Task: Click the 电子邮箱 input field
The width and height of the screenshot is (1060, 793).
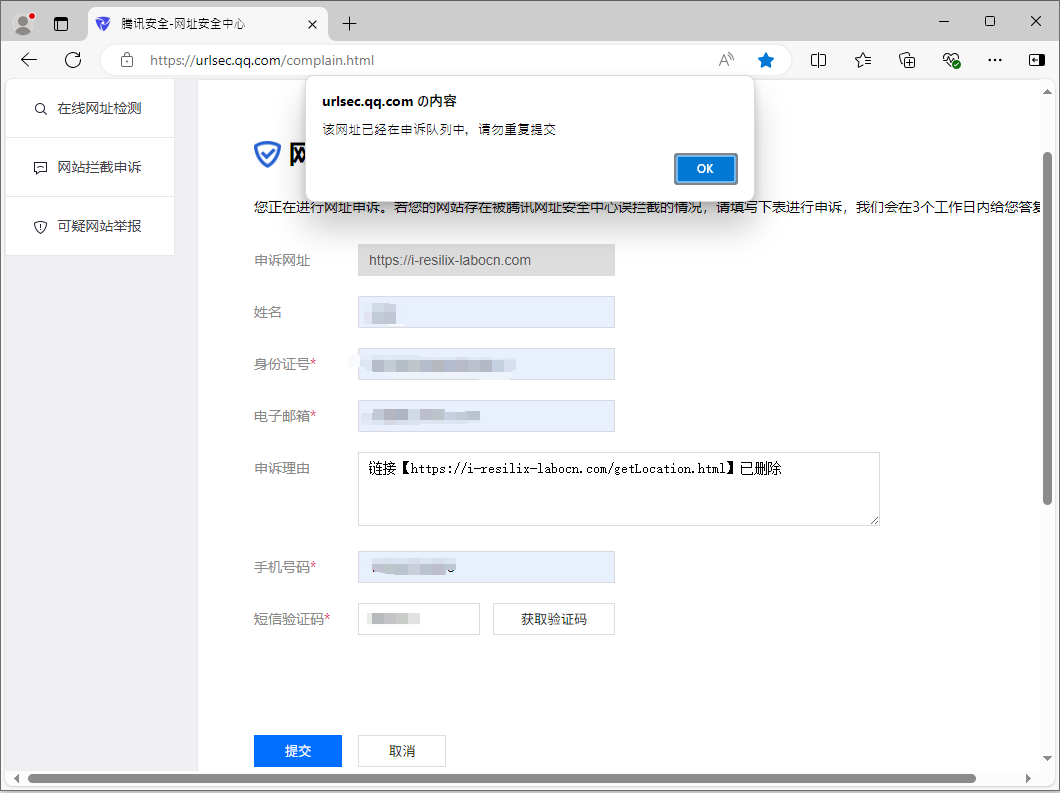Action: pyautogui.click(x=486, y=416)
